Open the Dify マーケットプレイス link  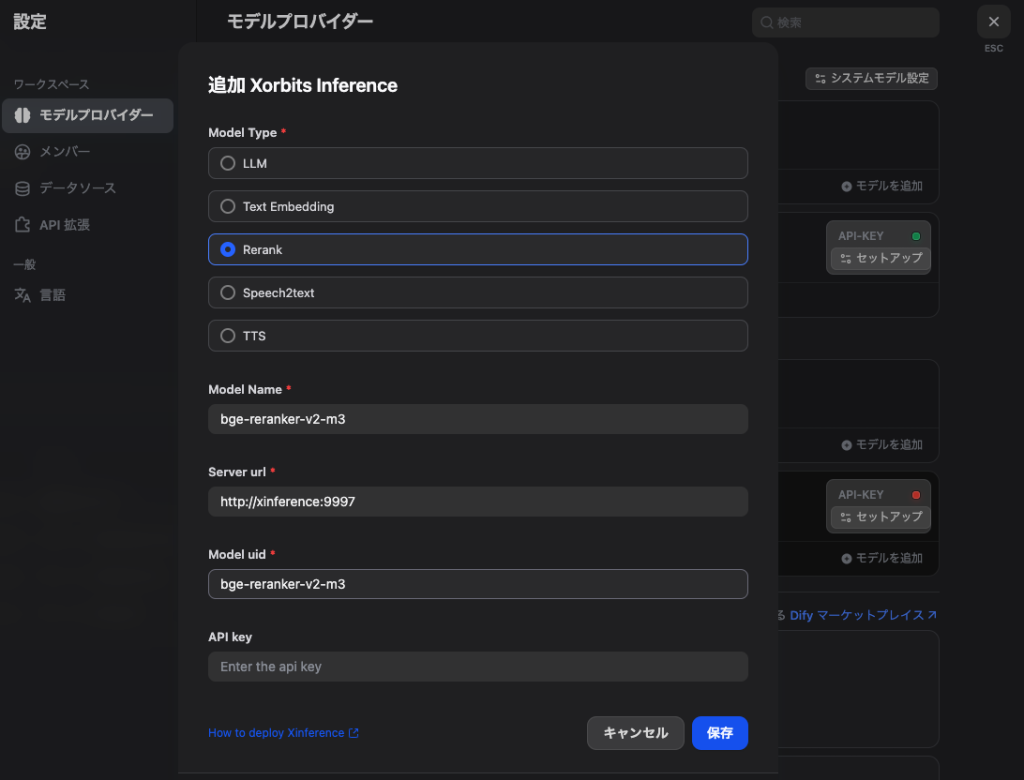click(x=863, y=615)
